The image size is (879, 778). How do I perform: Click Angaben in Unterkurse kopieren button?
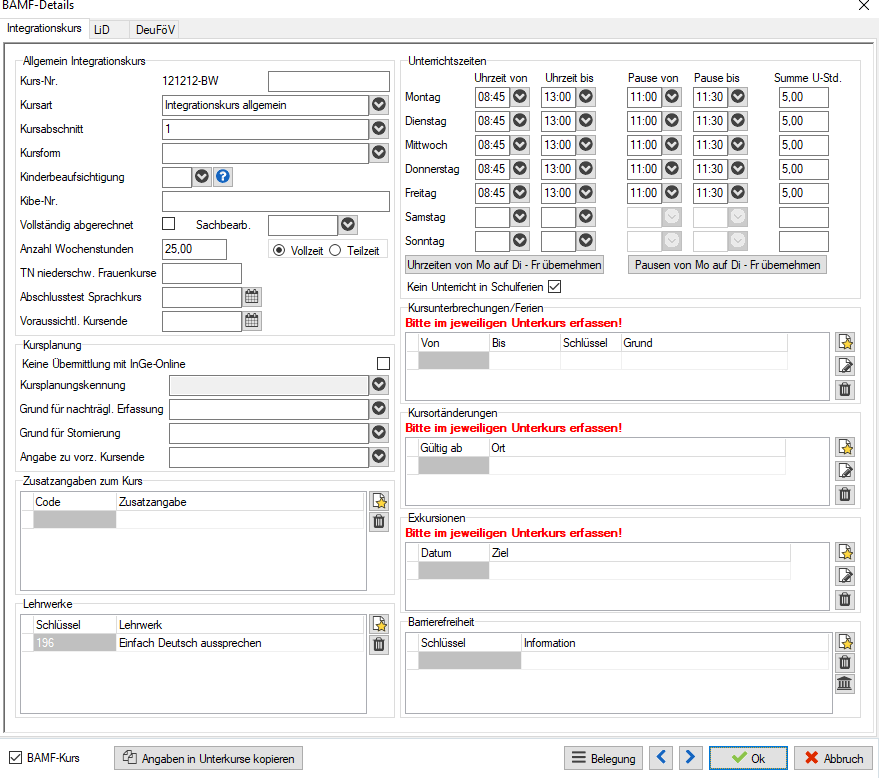[209, 758]
